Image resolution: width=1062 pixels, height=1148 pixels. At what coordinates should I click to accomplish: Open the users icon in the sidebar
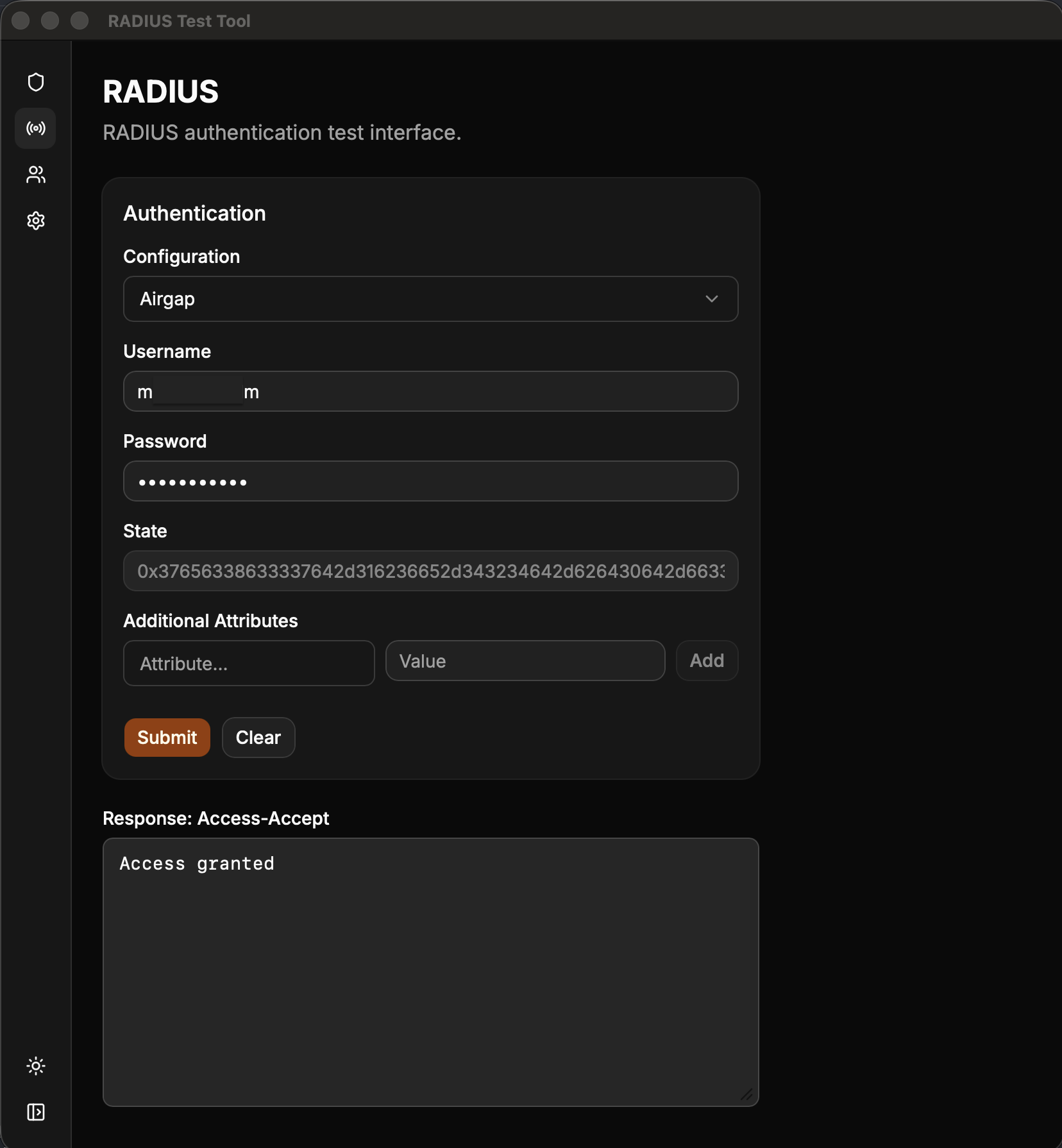pos(36,174)
